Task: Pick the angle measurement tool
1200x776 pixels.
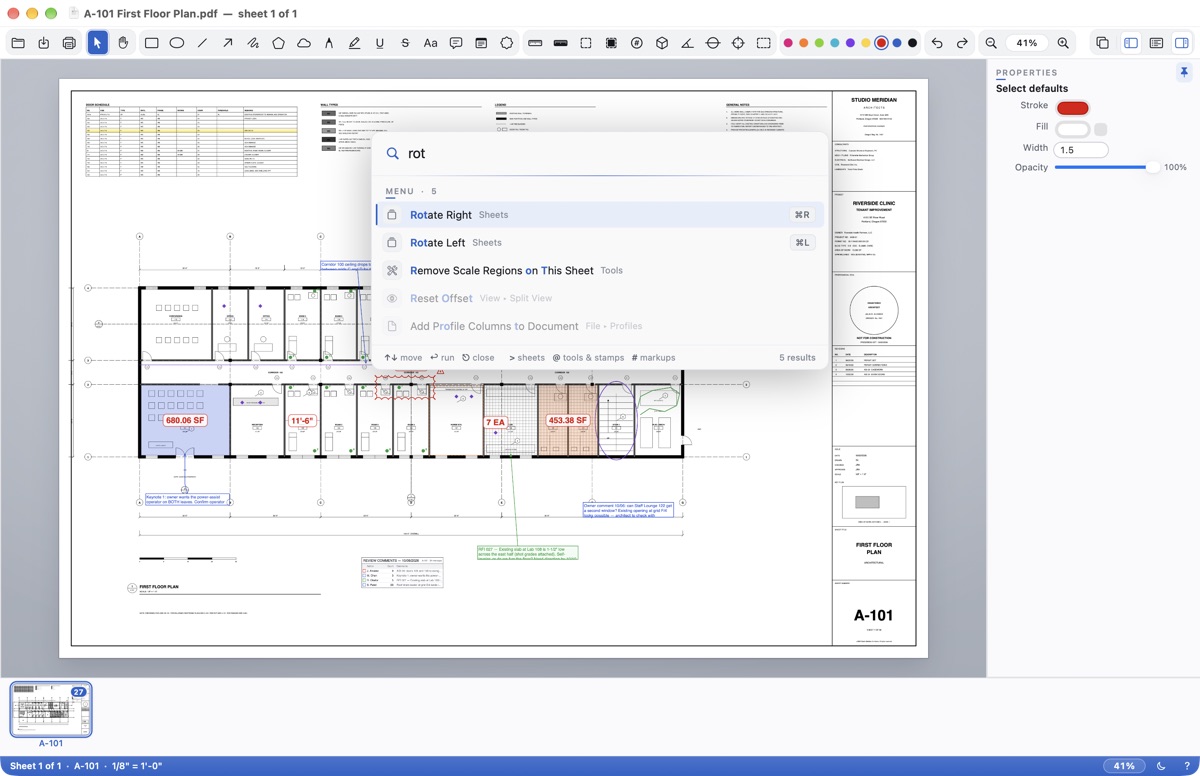Action: 687,43
